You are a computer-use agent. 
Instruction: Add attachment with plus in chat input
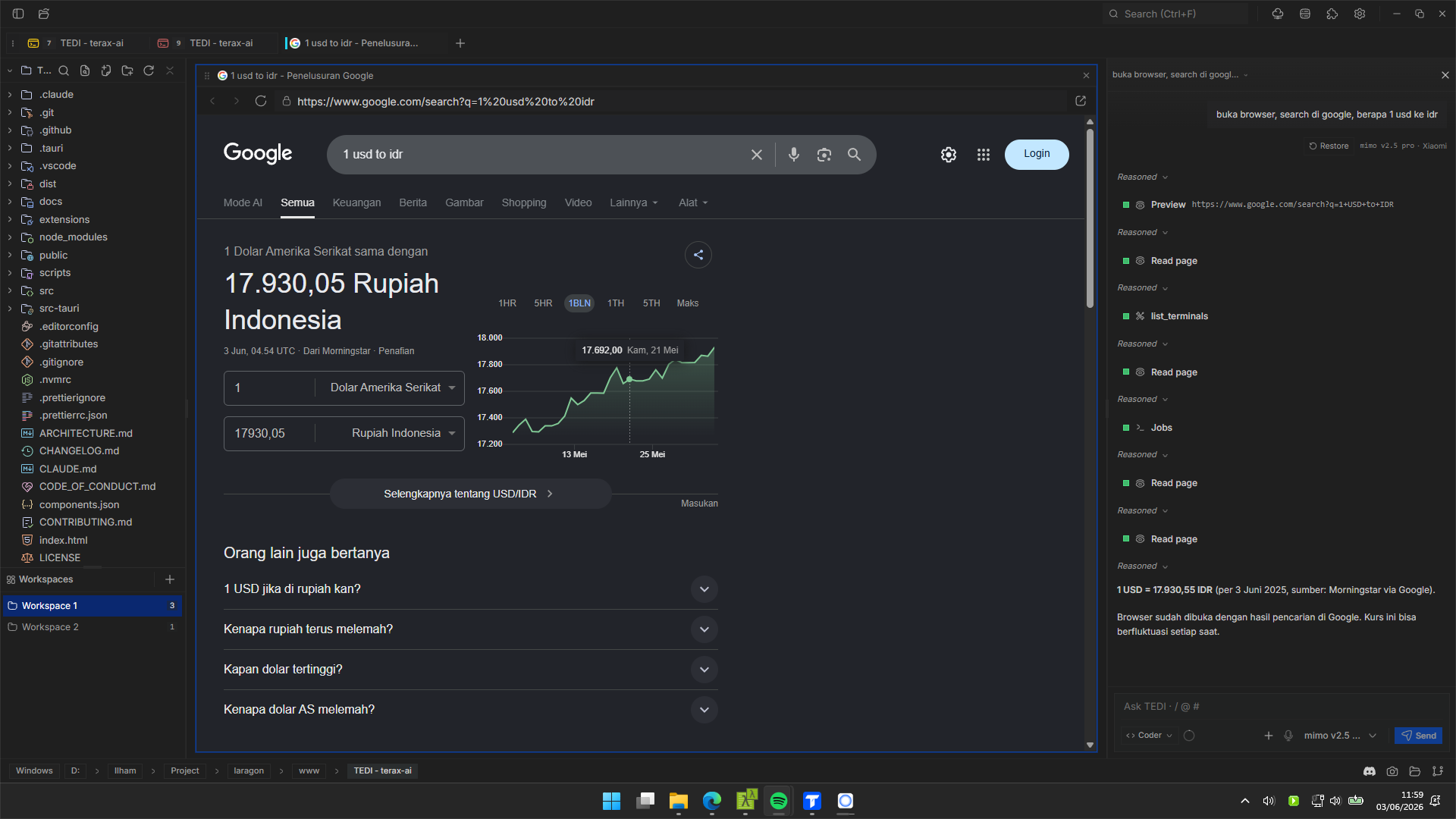tap(1269, 736)
